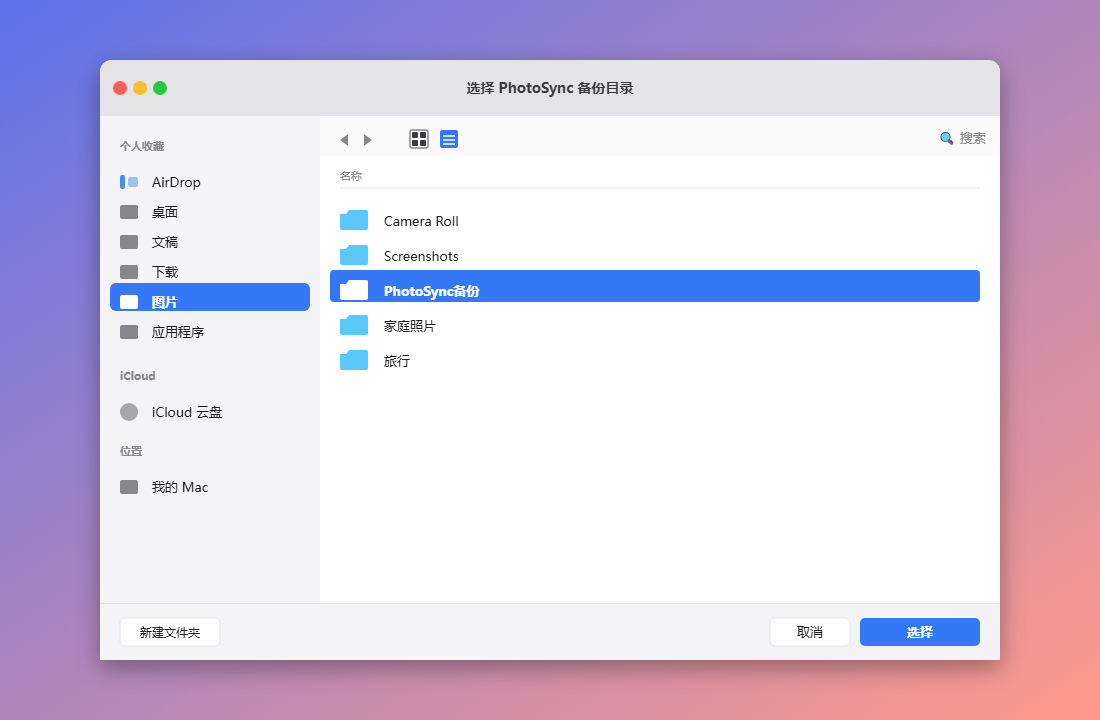Click the 新建文件夹 button
This screenshot has height=720, width=1100.
(170, 632)
